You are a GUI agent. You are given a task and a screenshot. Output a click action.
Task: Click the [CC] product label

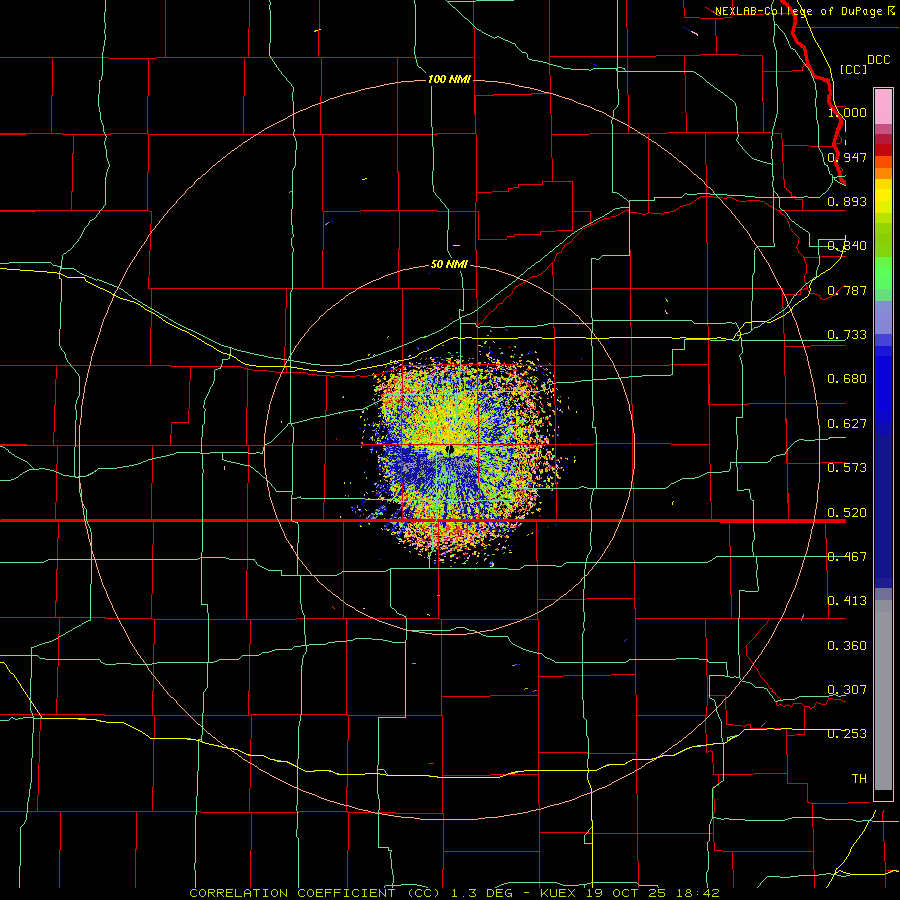854,69
